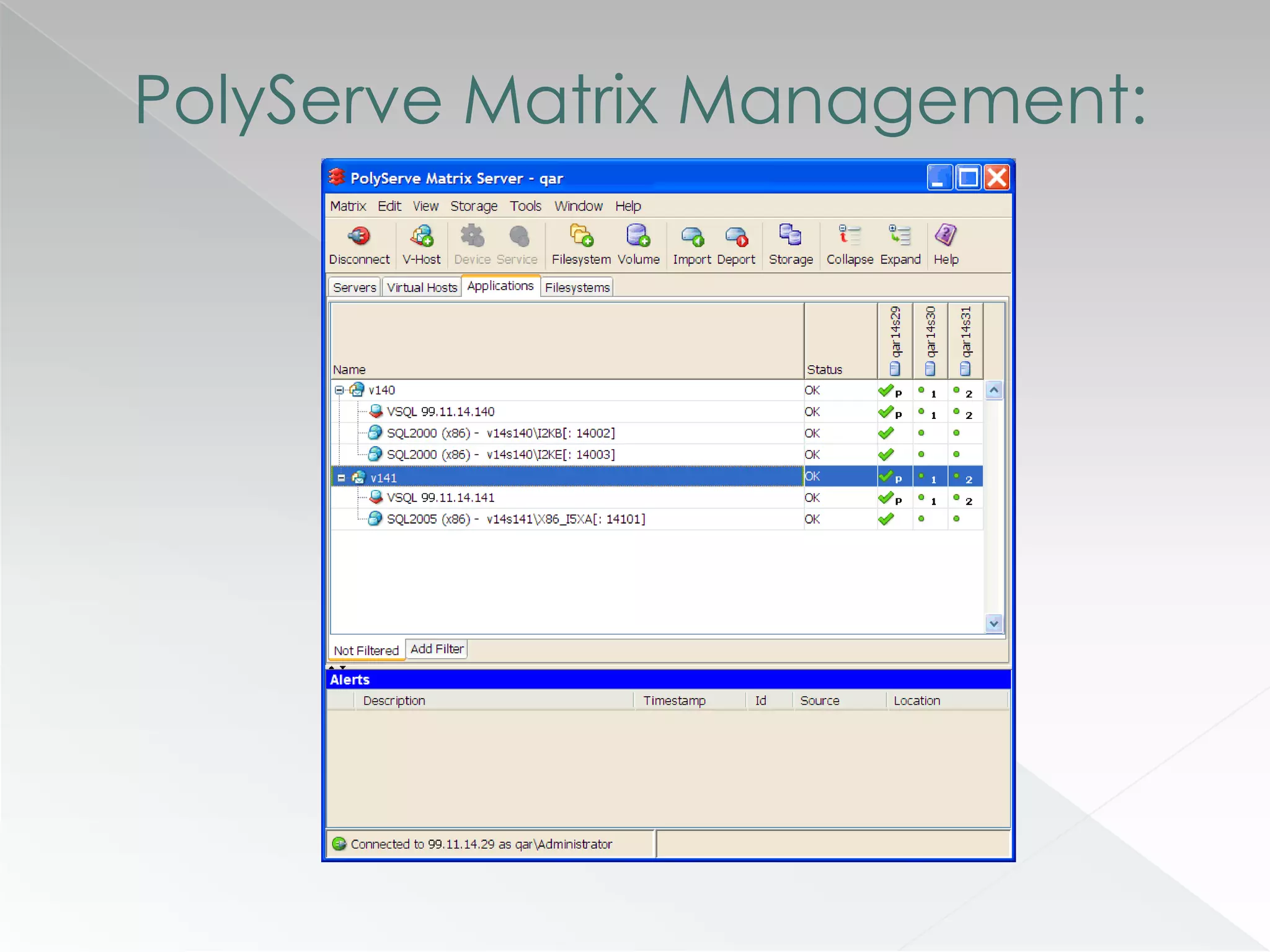
Task: Collapse the v141 tree node
Action: click(x=341, y=478)
